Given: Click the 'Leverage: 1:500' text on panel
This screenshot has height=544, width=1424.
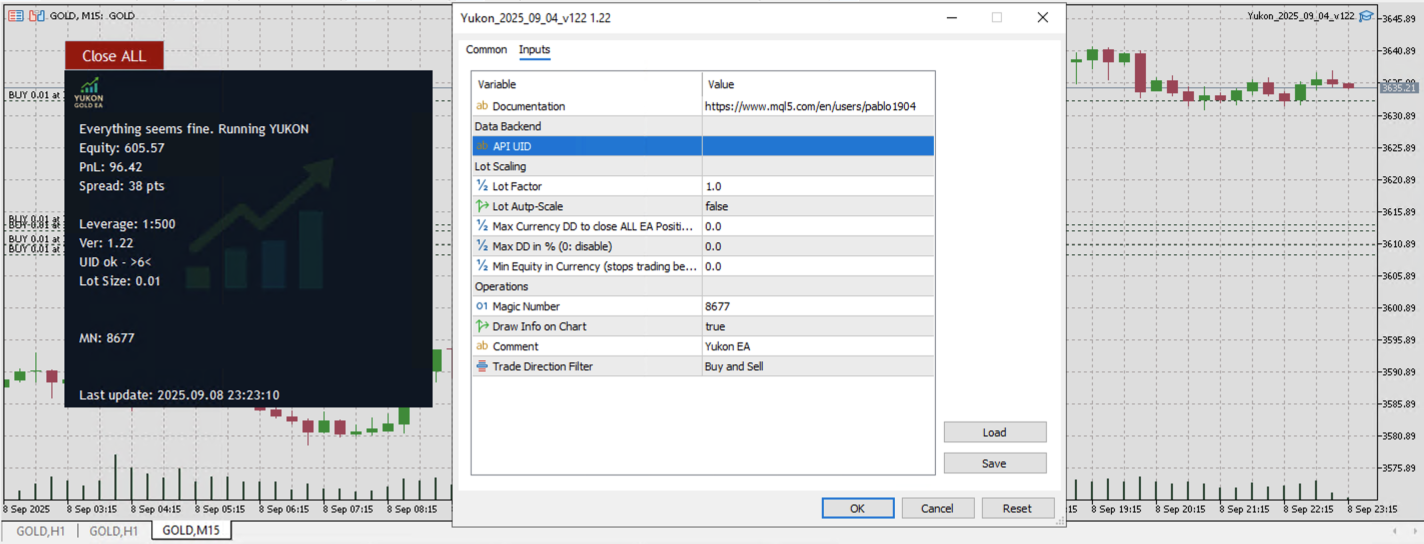Looking at the screenshot, I should tap(127, 224).
